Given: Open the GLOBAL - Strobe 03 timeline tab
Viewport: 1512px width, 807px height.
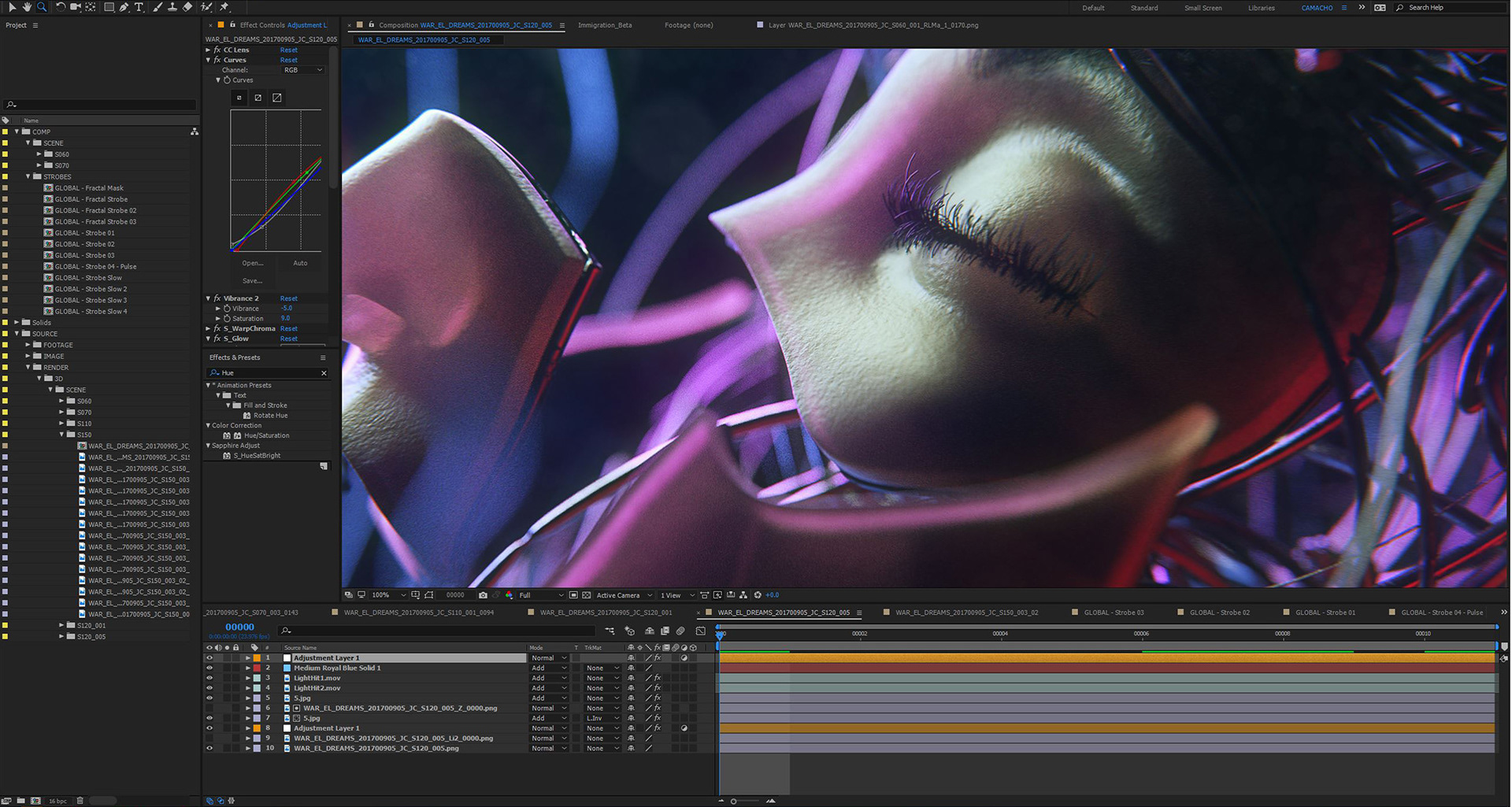Looking at the screenshot, I should pos(1114,613).
